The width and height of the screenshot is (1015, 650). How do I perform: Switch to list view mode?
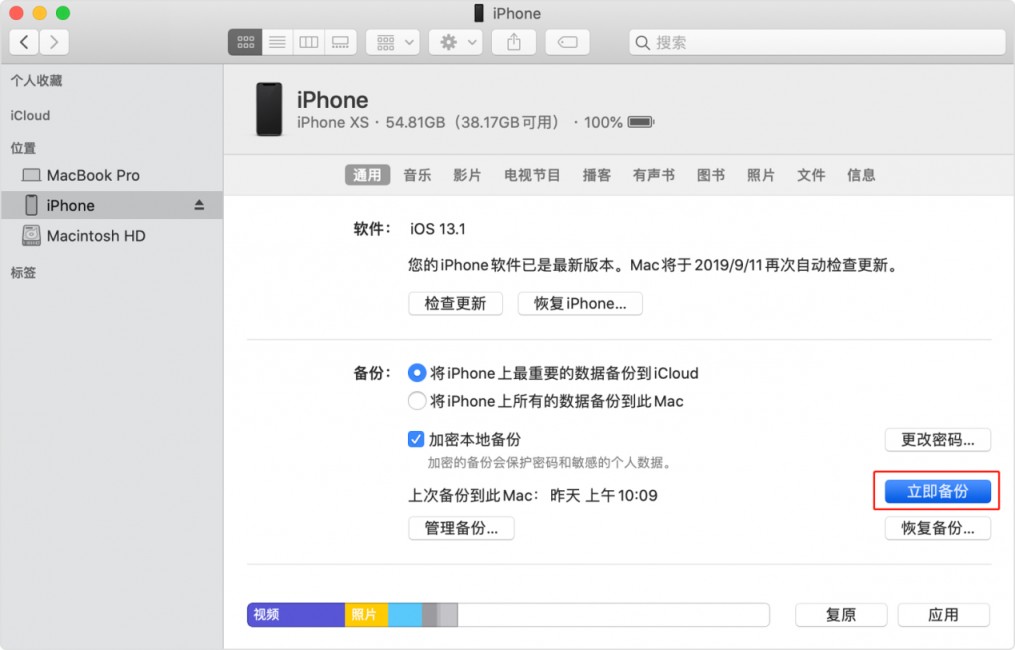tap(277, 42)
